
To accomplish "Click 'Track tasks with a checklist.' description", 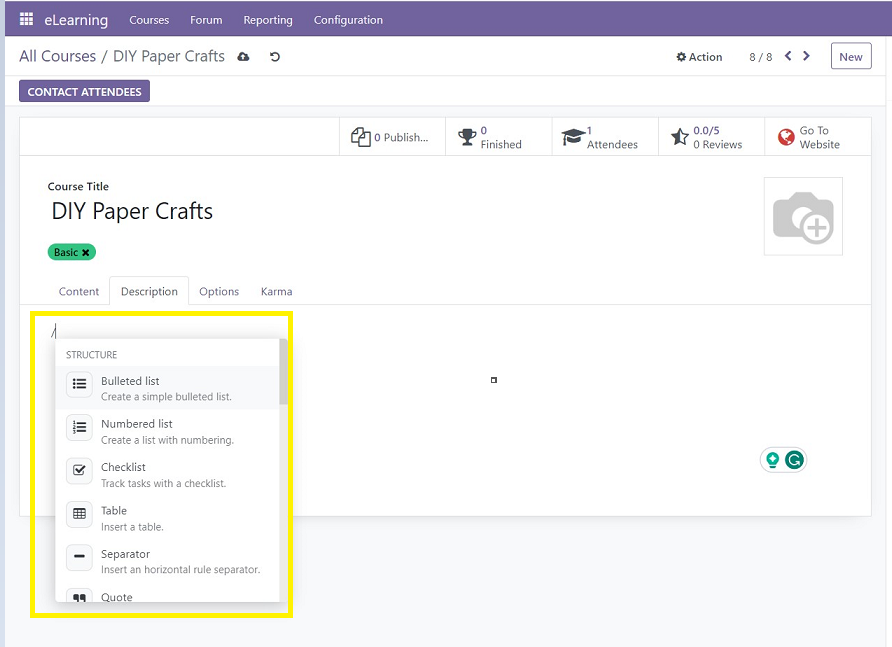I will (x=163, y=483).
